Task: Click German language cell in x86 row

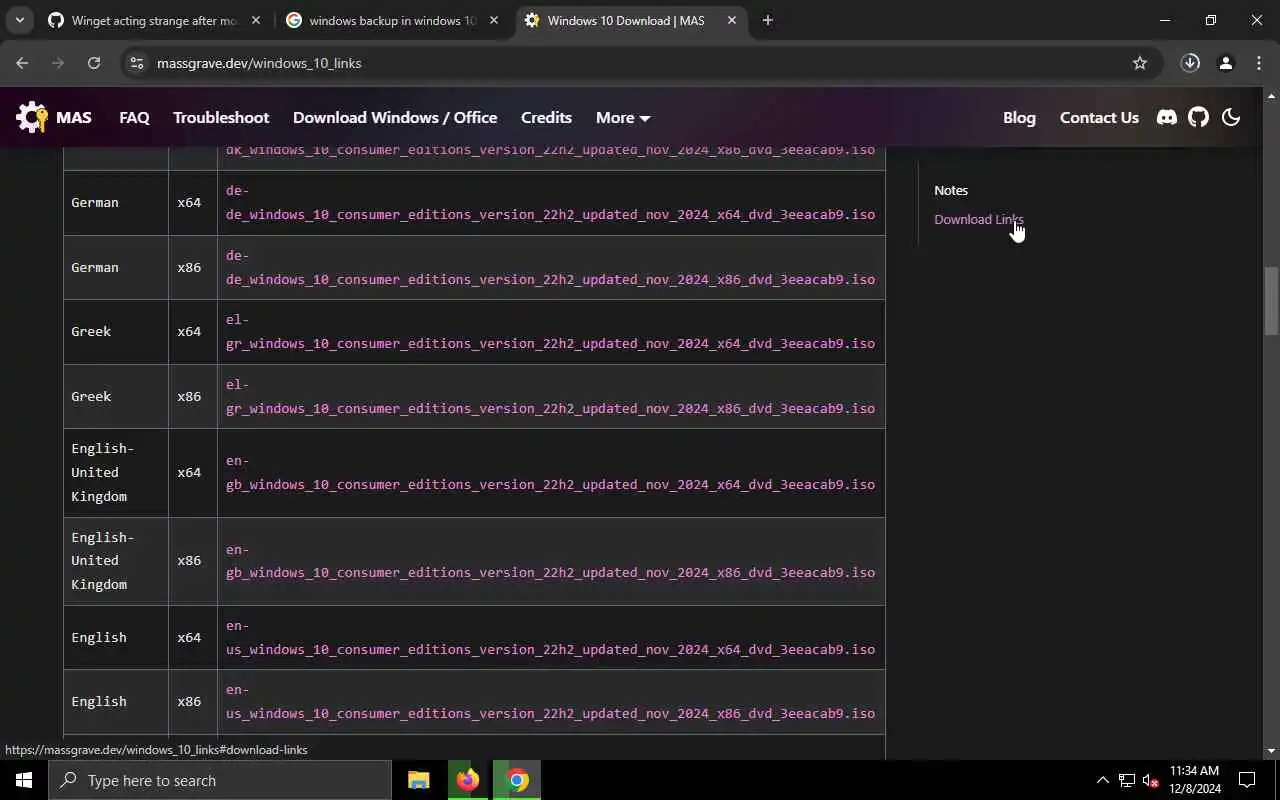Action: click(116, 267)
